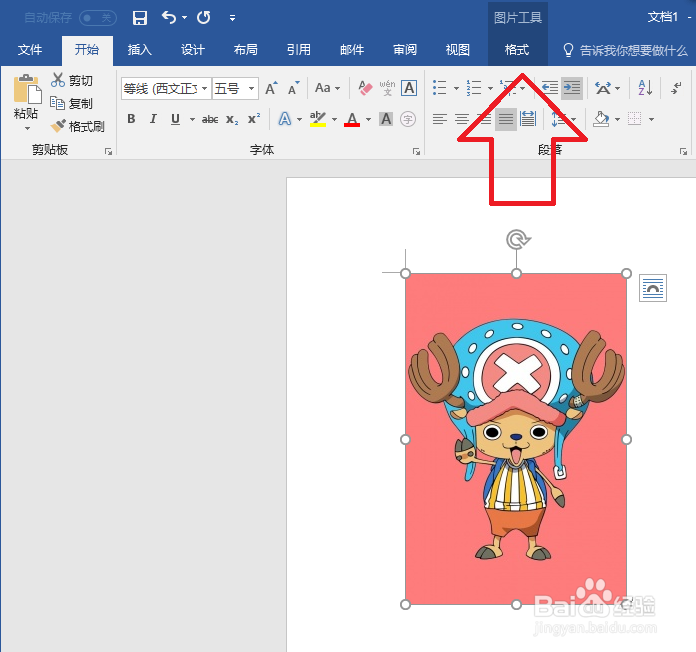Open the clipboard pane launcher
The image size is (696, 652).
(108, 152)
